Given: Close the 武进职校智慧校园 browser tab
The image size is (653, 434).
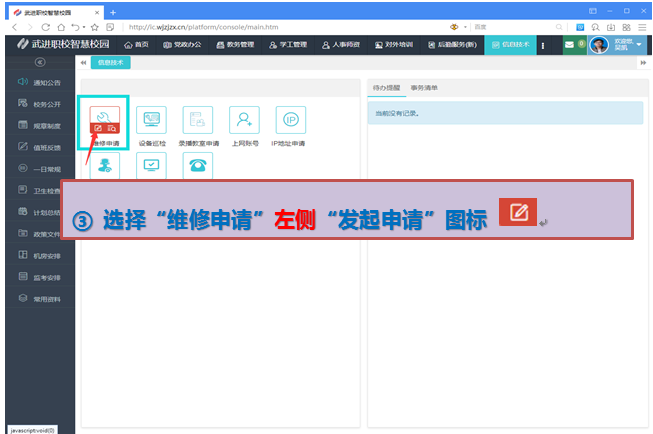Looking at the screenshot, I should [97, 12].
